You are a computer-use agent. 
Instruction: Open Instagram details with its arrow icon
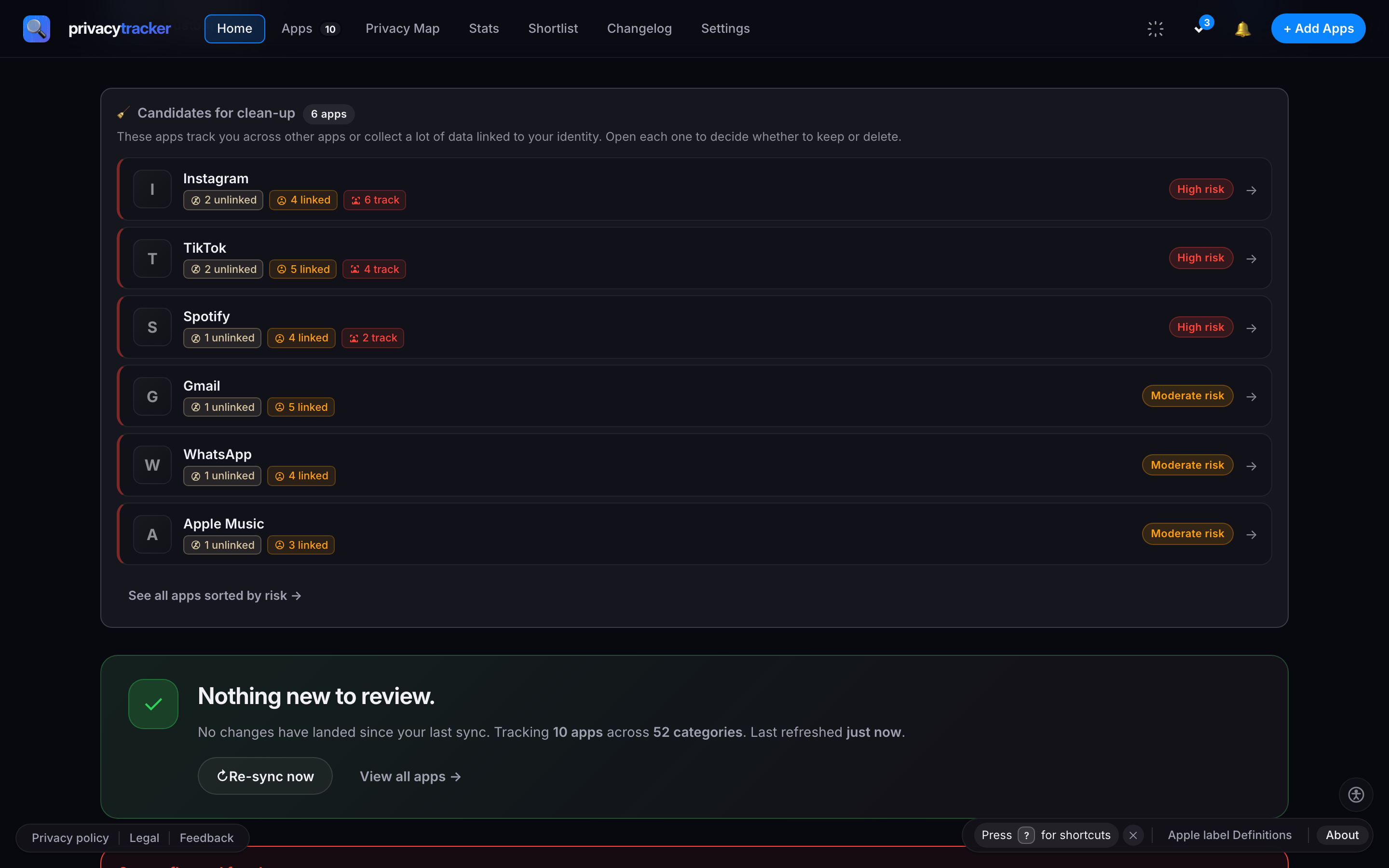1251,190
